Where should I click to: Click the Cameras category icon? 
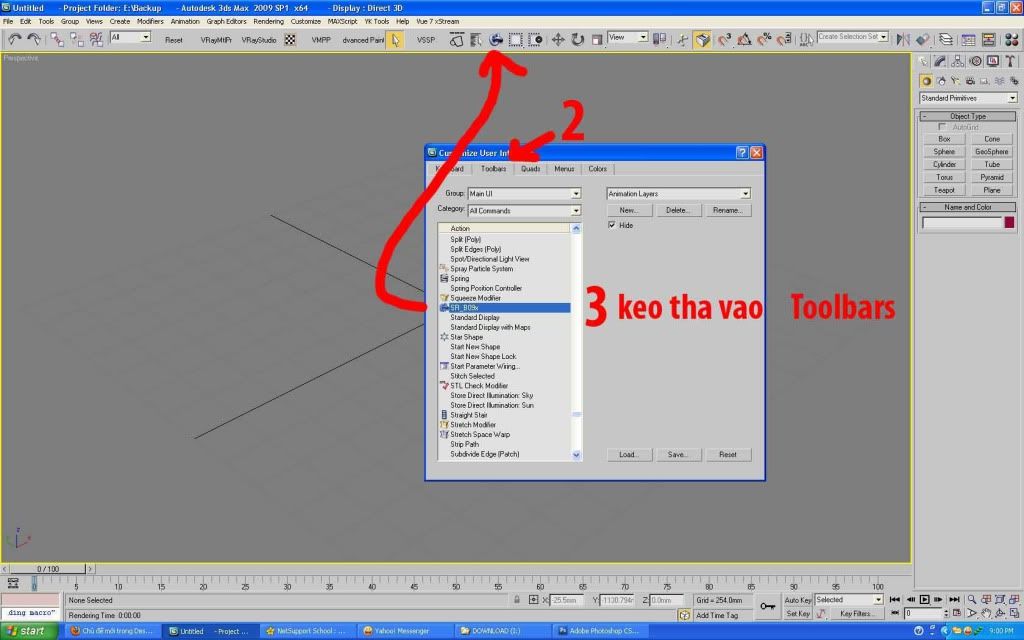(x=970, y=81)
